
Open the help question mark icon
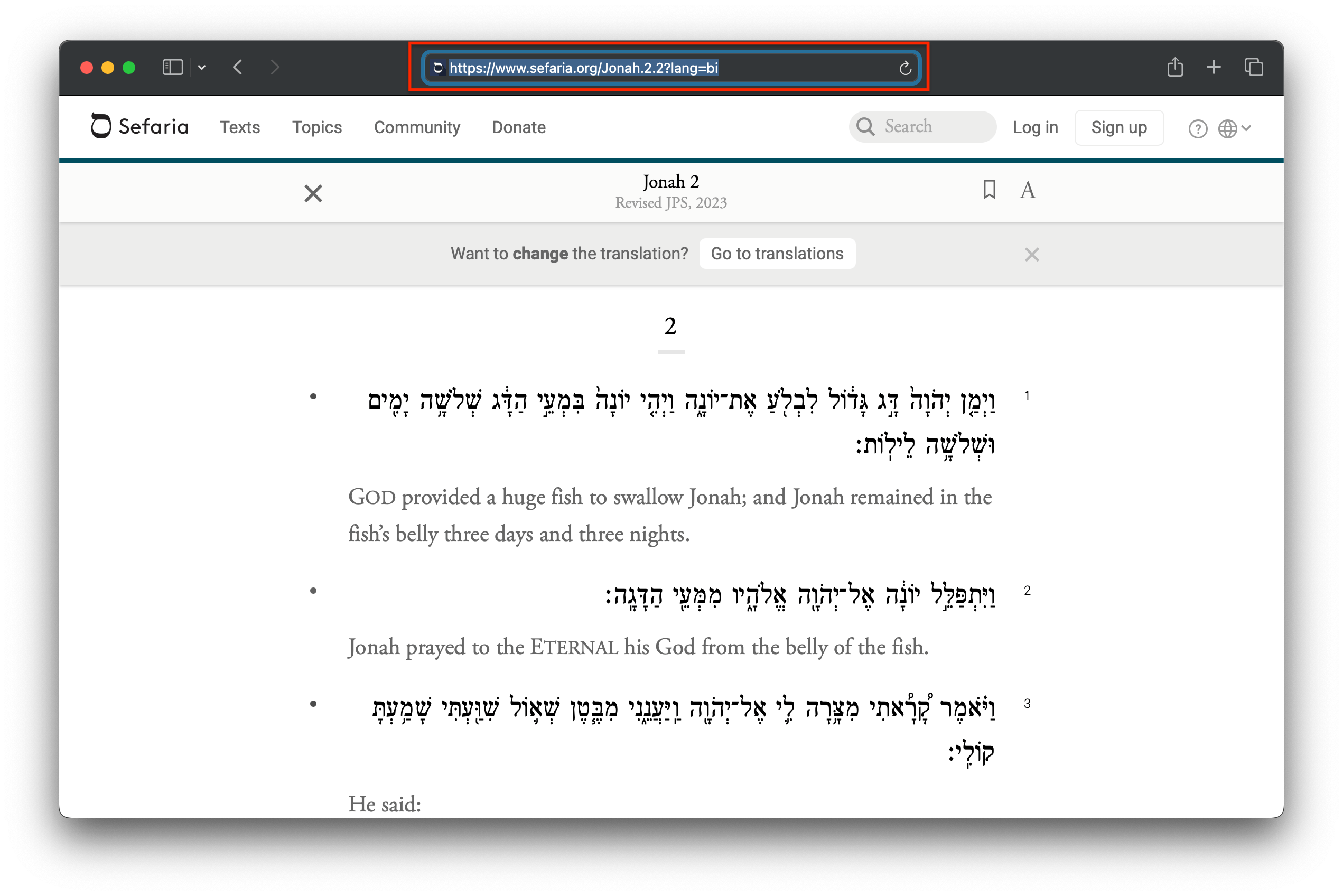1197,128
